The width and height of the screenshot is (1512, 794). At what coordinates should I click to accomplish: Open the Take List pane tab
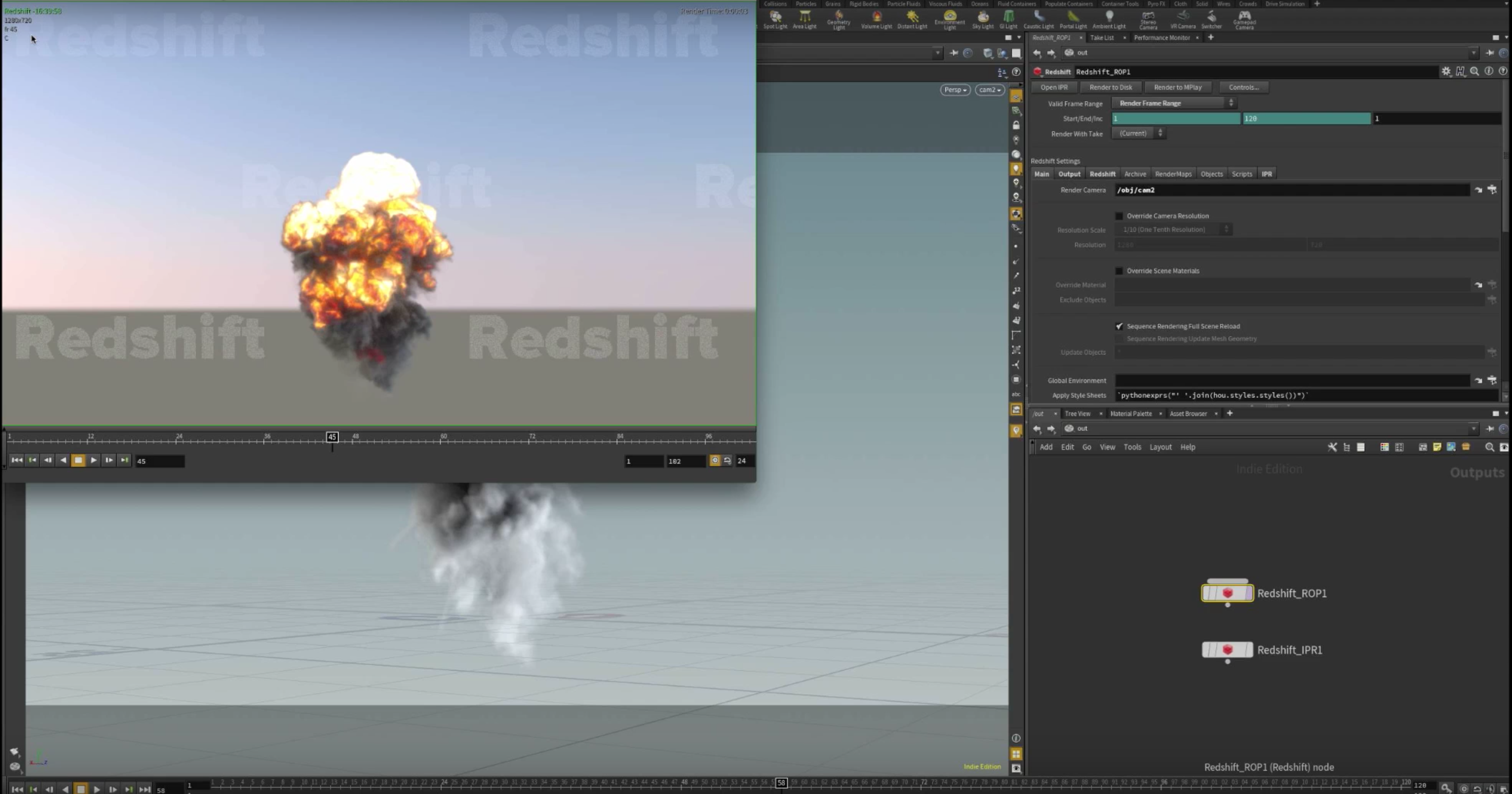coord(1102,38)
